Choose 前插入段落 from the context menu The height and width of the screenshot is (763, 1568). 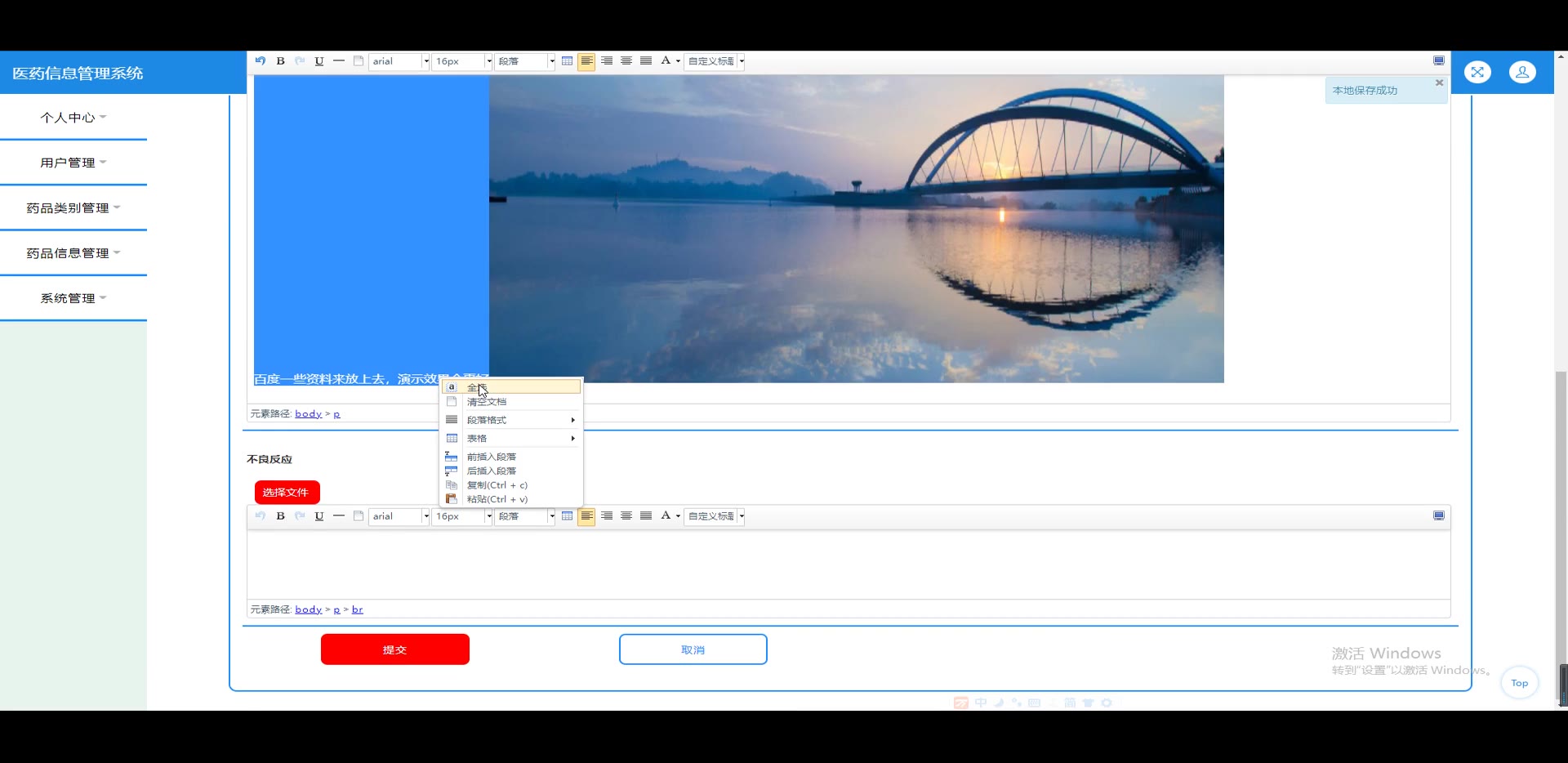click(511, 457)
